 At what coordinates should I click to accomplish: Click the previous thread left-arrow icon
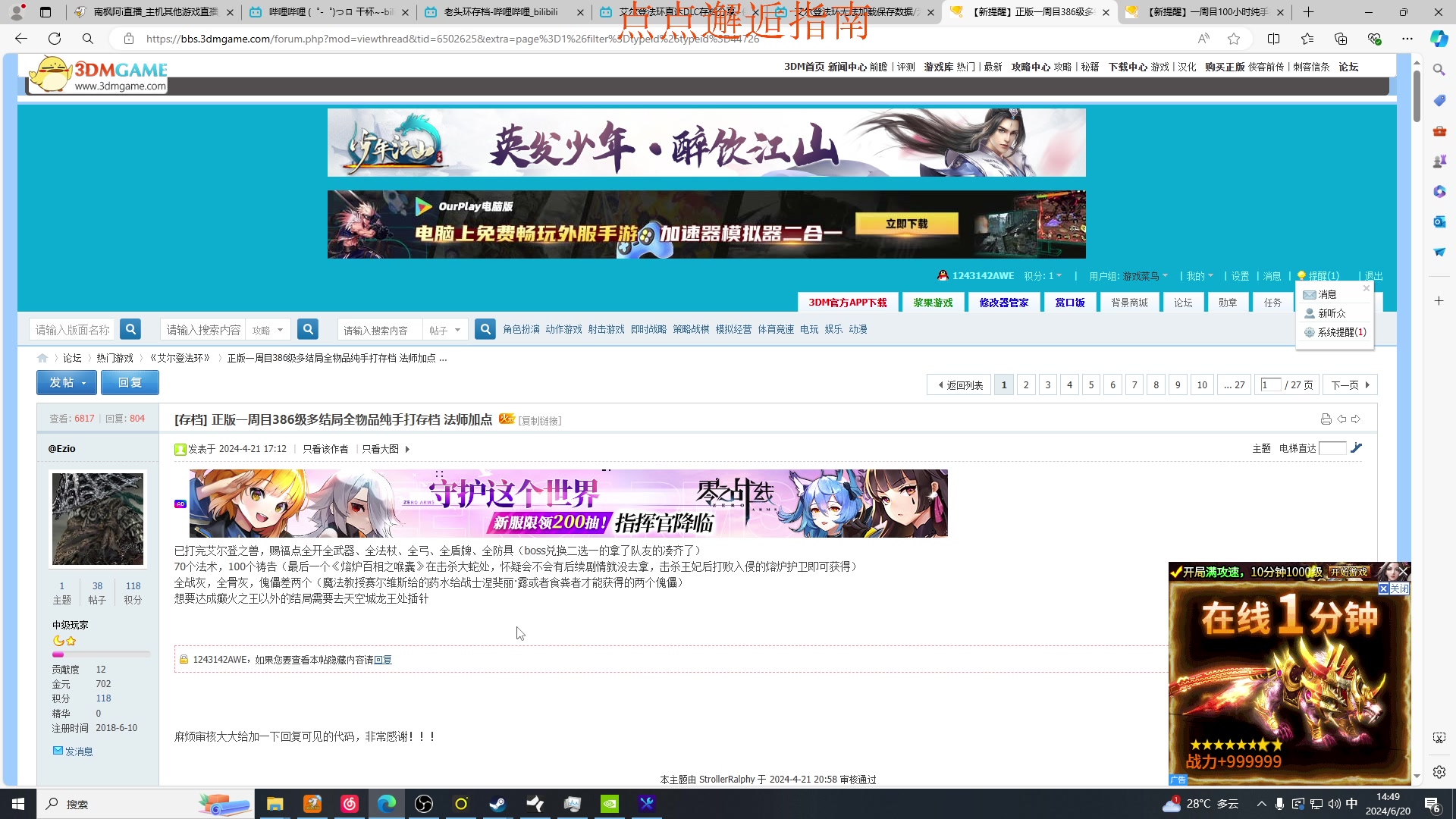point(1341,419)
